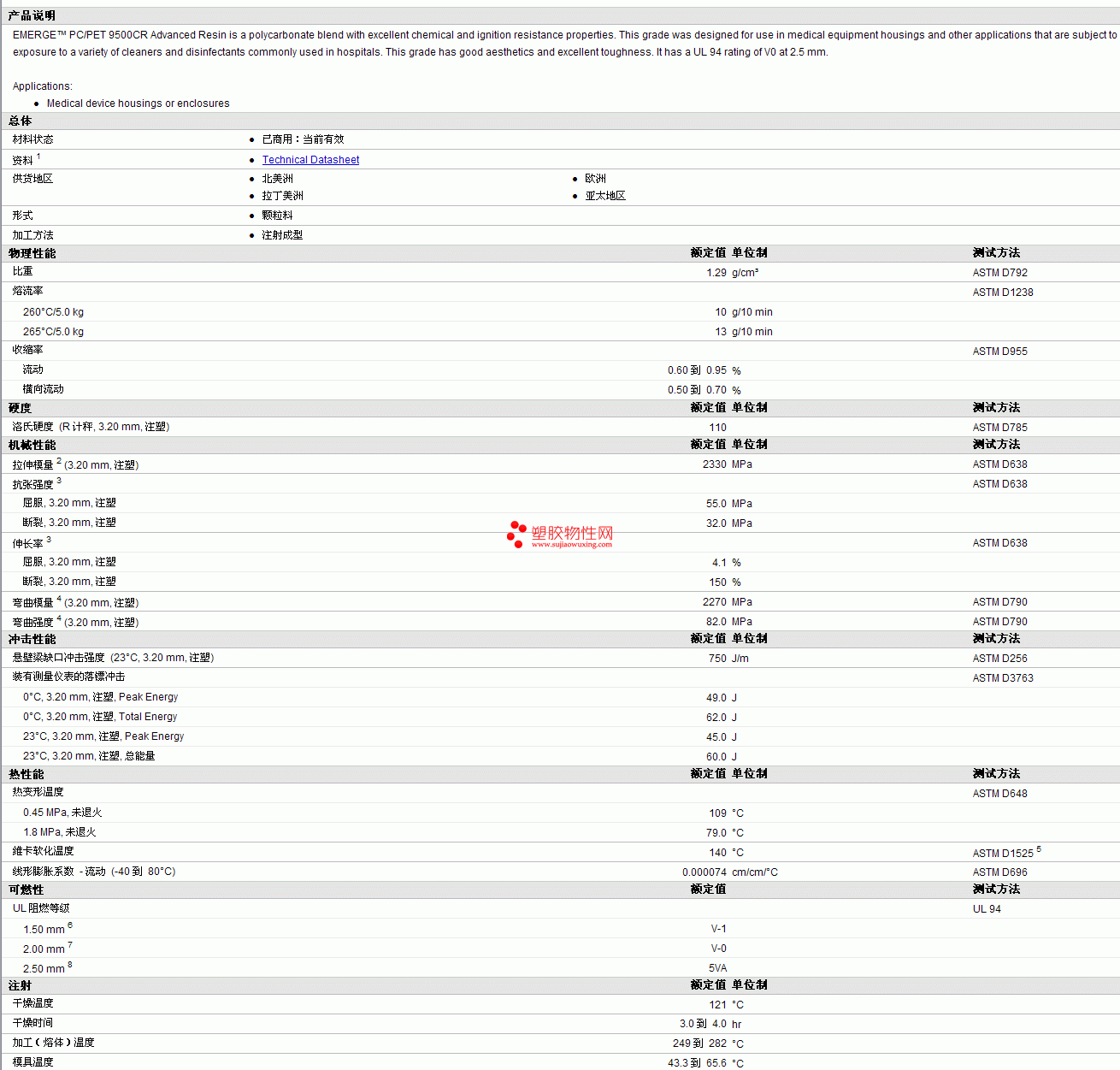Screen dimensions: 1120x1070
Task: Select the 0.45 MPa deflection value 109
Action: click(x=718, y=813)
